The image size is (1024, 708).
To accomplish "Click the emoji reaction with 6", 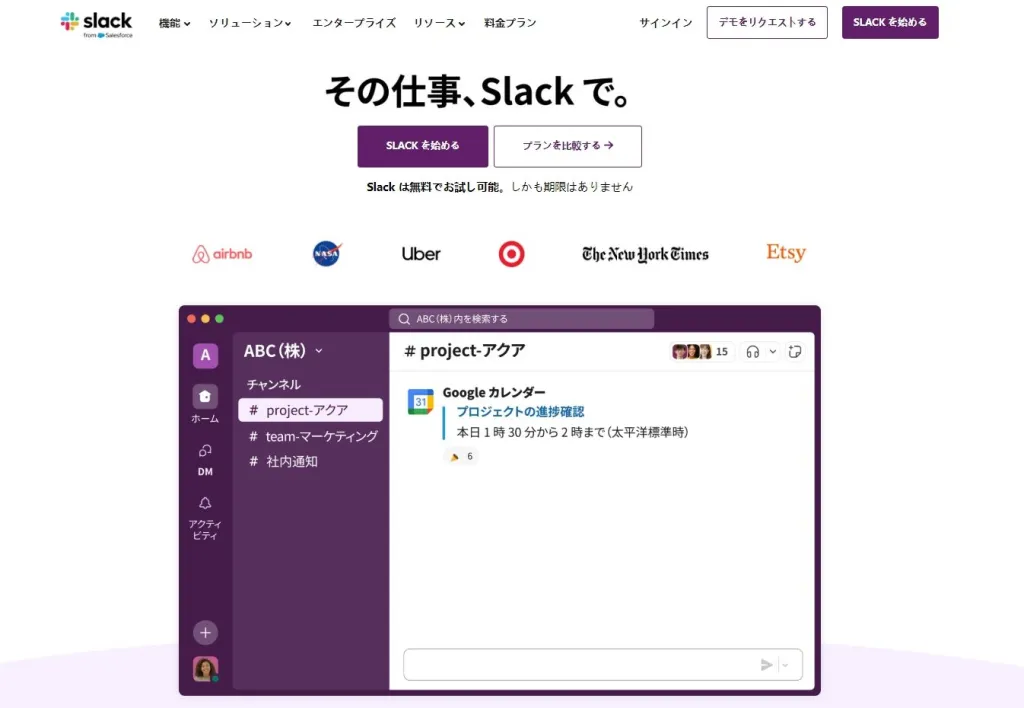I will [x=461, y=457].
